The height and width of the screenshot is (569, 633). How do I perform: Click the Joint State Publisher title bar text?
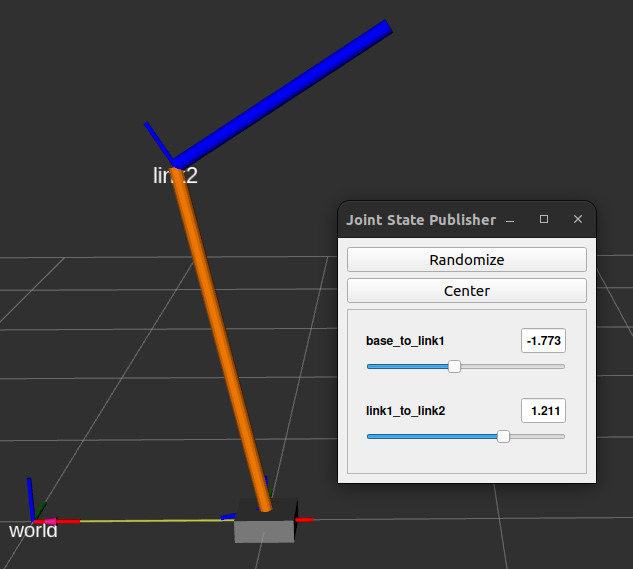point(421,220)
